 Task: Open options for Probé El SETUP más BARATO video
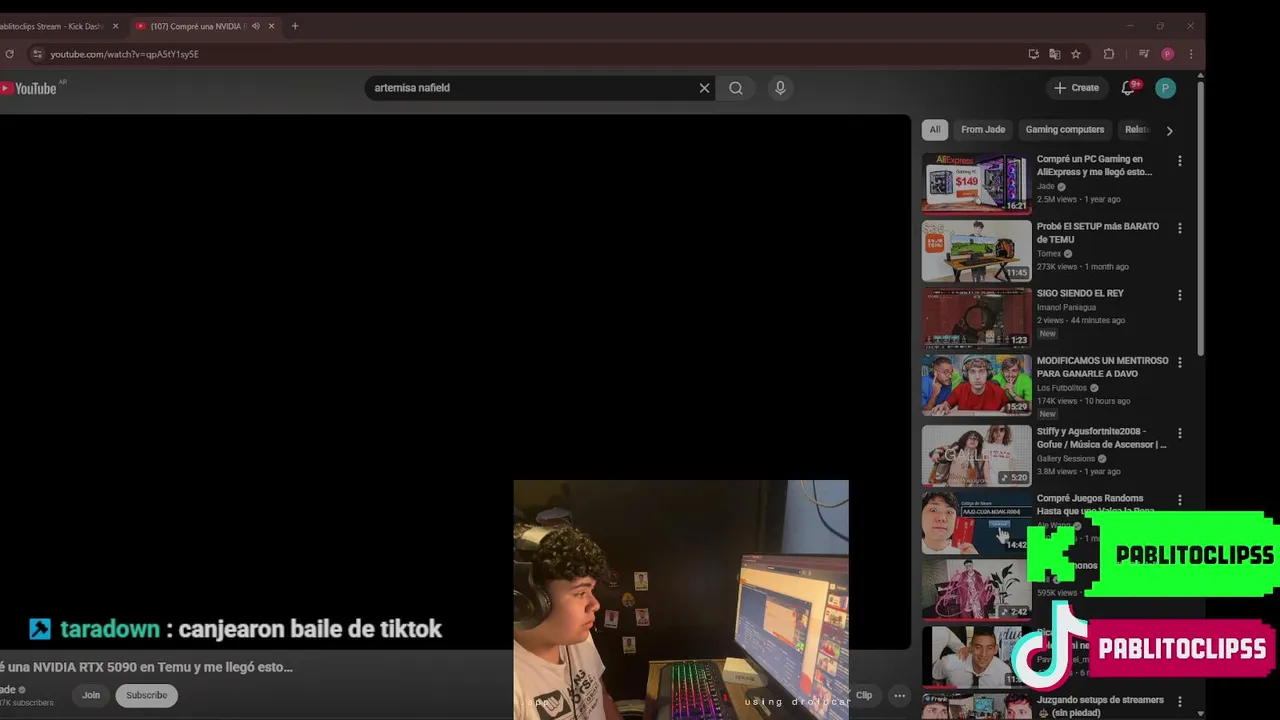1180,228
